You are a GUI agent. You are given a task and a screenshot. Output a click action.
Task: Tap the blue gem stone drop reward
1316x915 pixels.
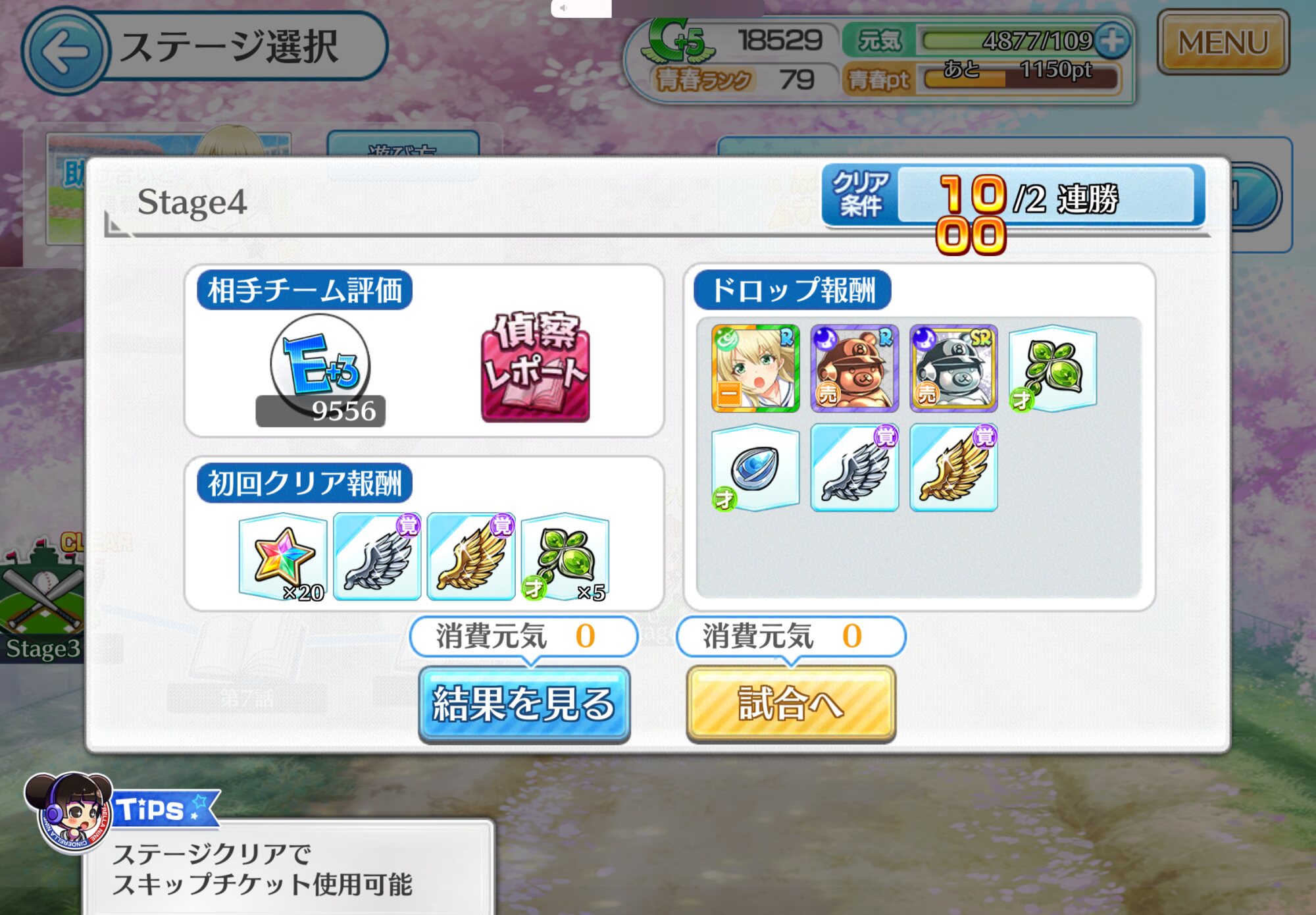click(x=755, y=468)
